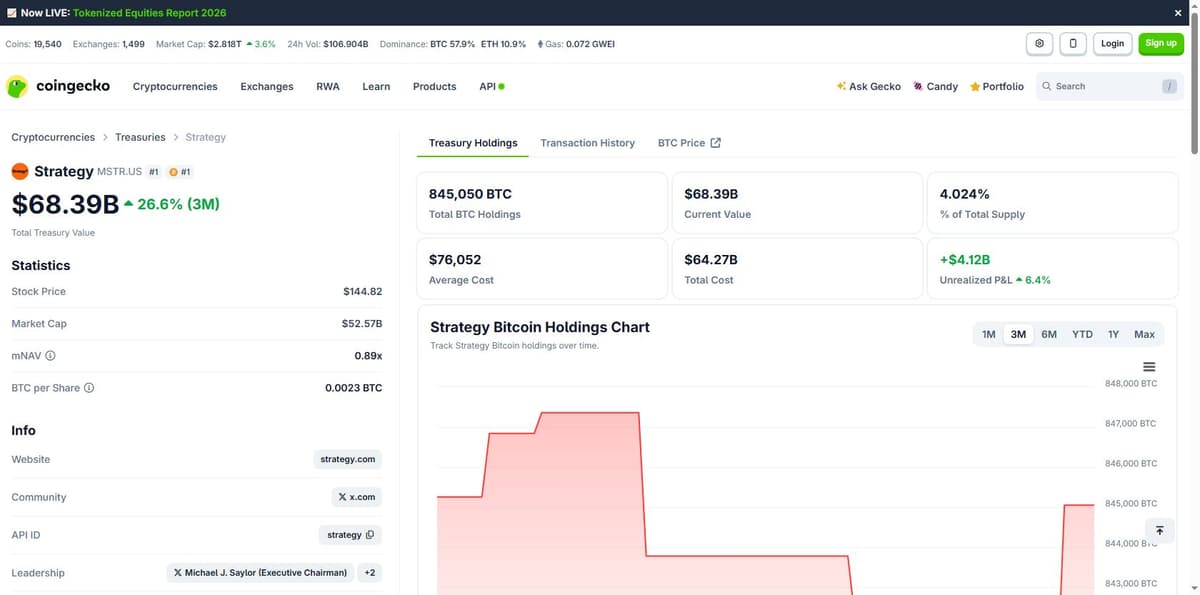Select 6M chart range

click(x=1049, y=335)
